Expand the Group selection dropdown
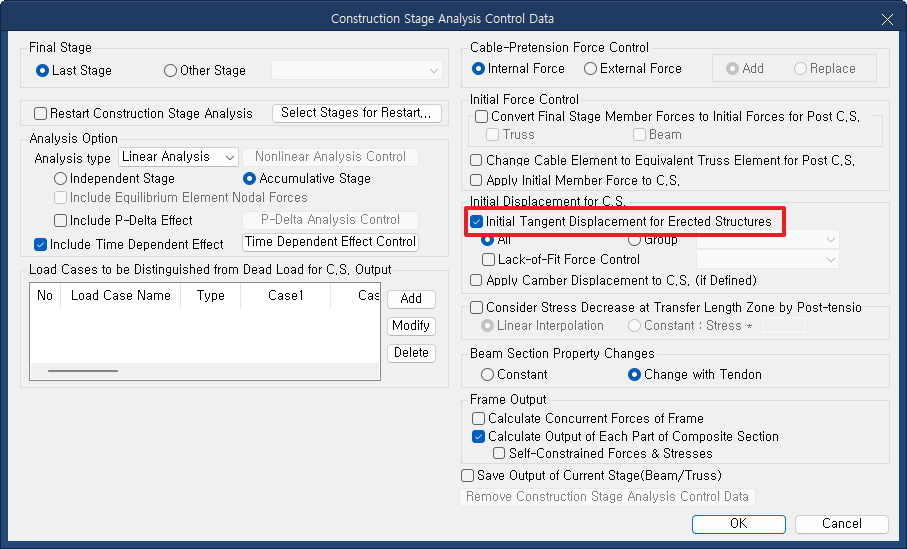 pyautogui.click(x=768, y=240)
